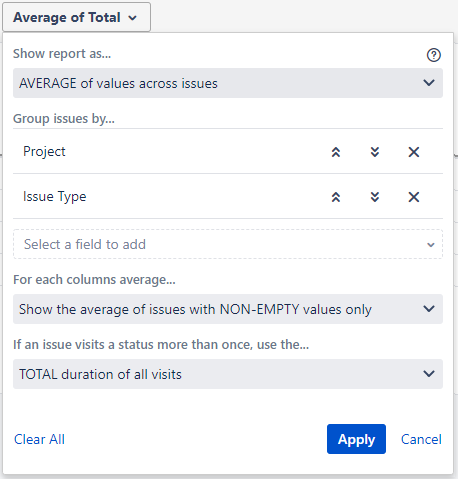The width and height of the screenshot is (458, 479).
Task: Expand the AVERAGE of values across issues dropdown
Action: tap(228, 83)
